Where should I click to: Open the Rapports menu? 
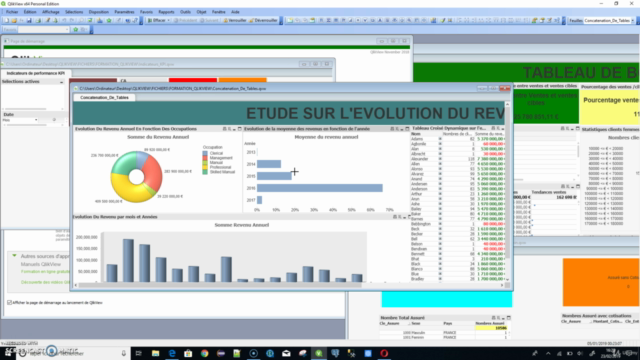pos(166,12)
